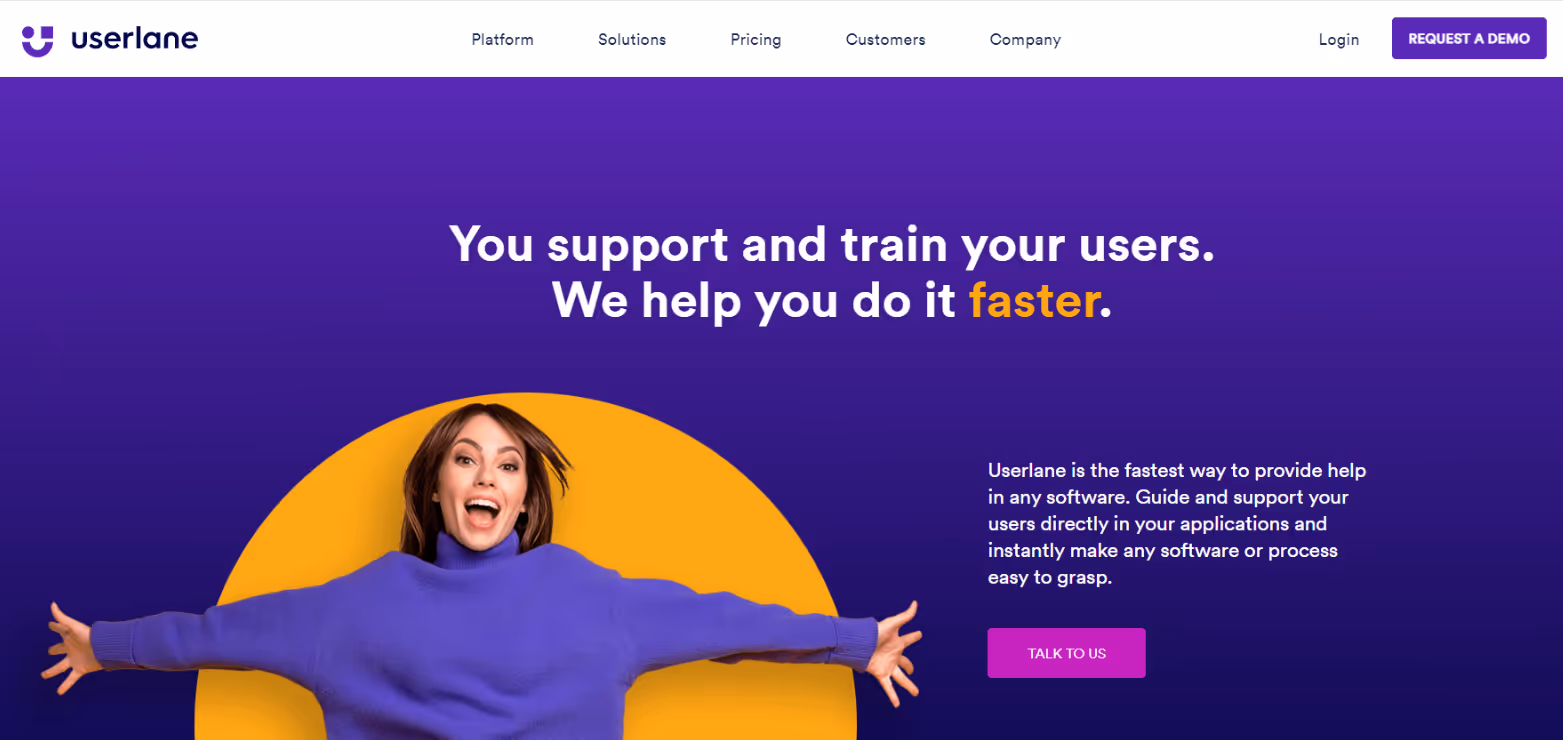Click the REQUEST A DEMO button

[x=1469, y=39]
